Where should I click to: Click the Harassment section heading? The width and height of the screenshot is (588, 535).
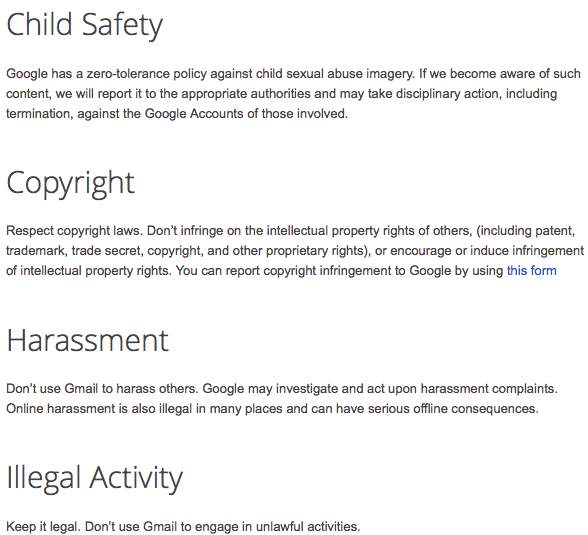point(88,340)
